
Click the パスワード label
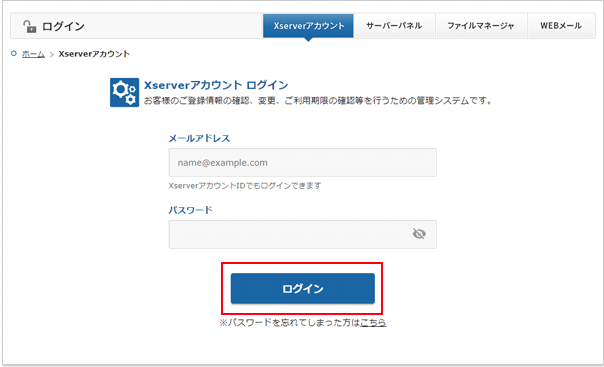[191, 210]
